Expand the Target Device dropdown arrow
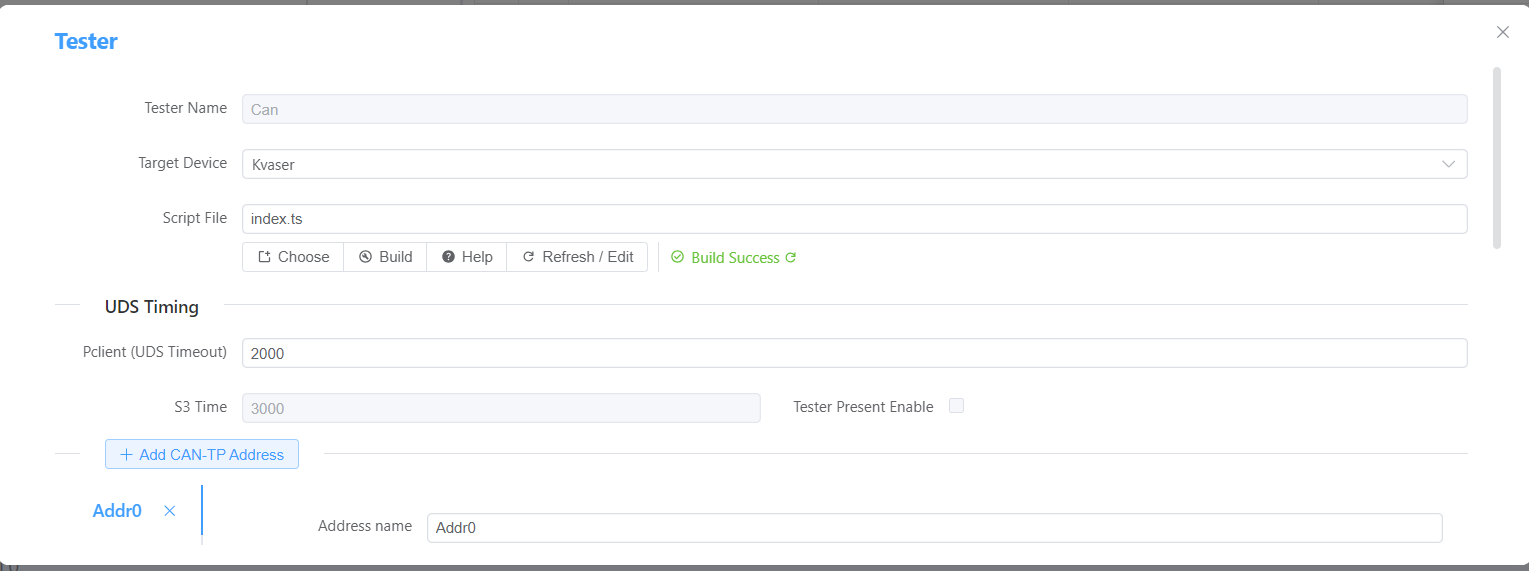1529x571 pixels. point(1448,164)
